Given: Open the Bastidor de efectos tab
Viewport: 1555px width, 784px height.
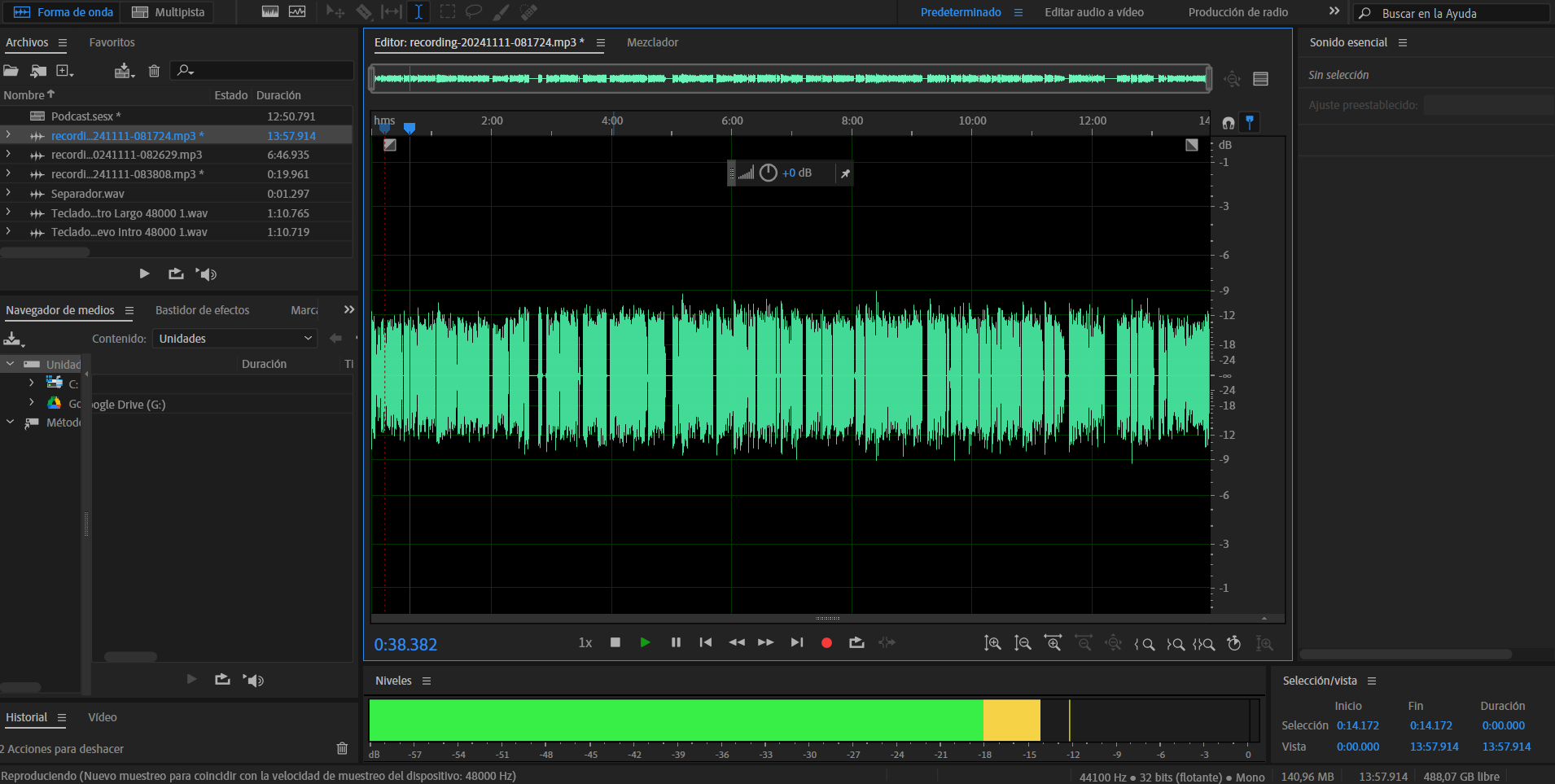Looking at the screenshot, I should click(202, 310).
